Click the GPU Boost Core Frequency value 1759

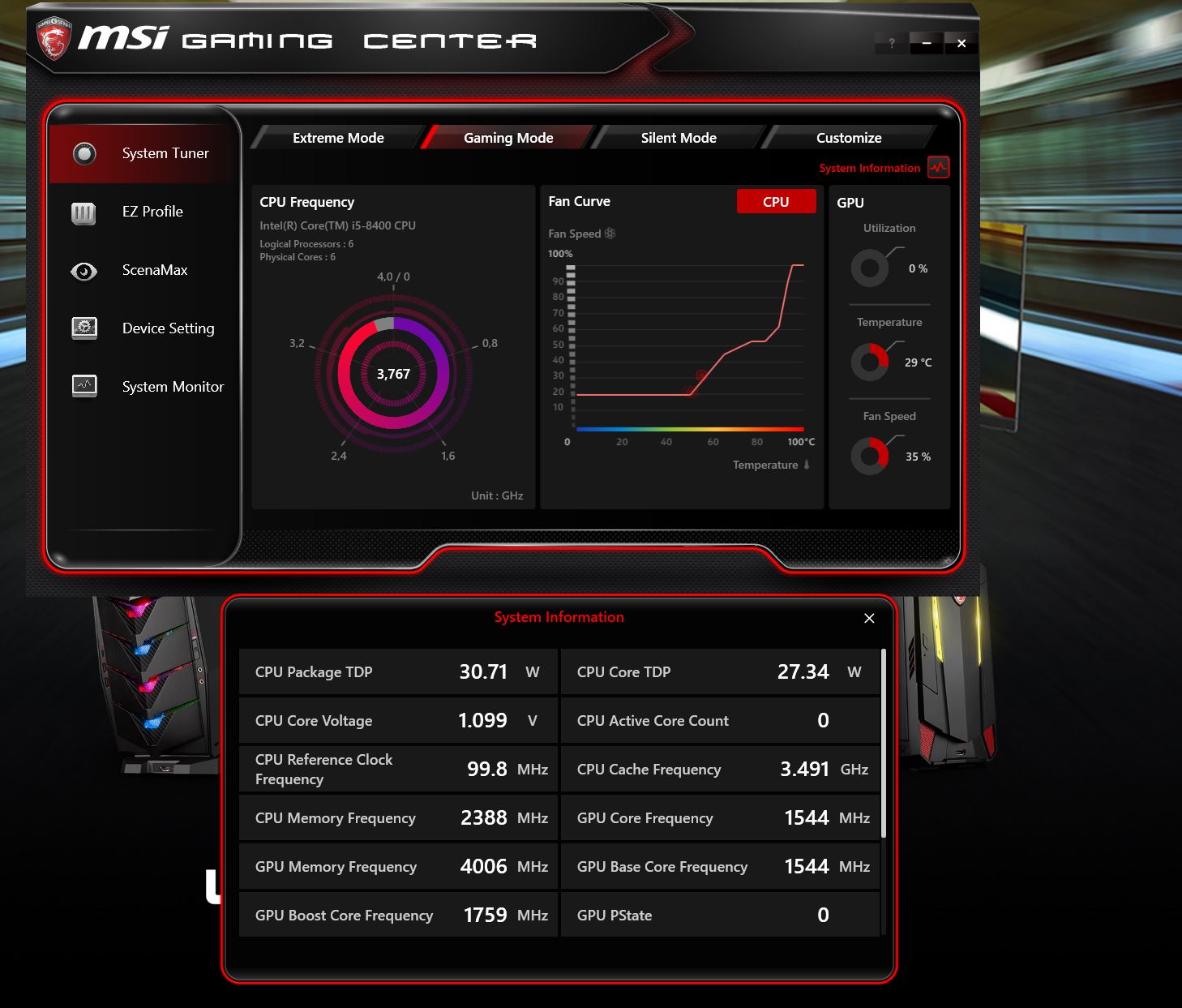(x=485, y=915)
